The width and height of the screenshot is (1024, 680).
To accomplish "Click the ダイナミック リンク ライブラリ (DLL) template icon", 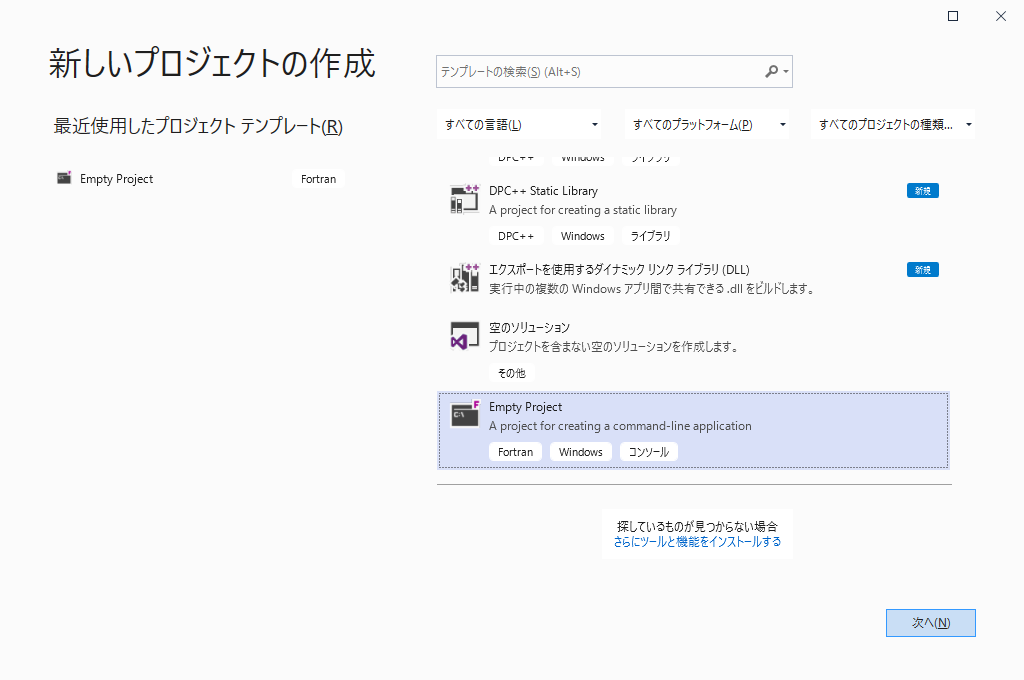I will (464, 277).
